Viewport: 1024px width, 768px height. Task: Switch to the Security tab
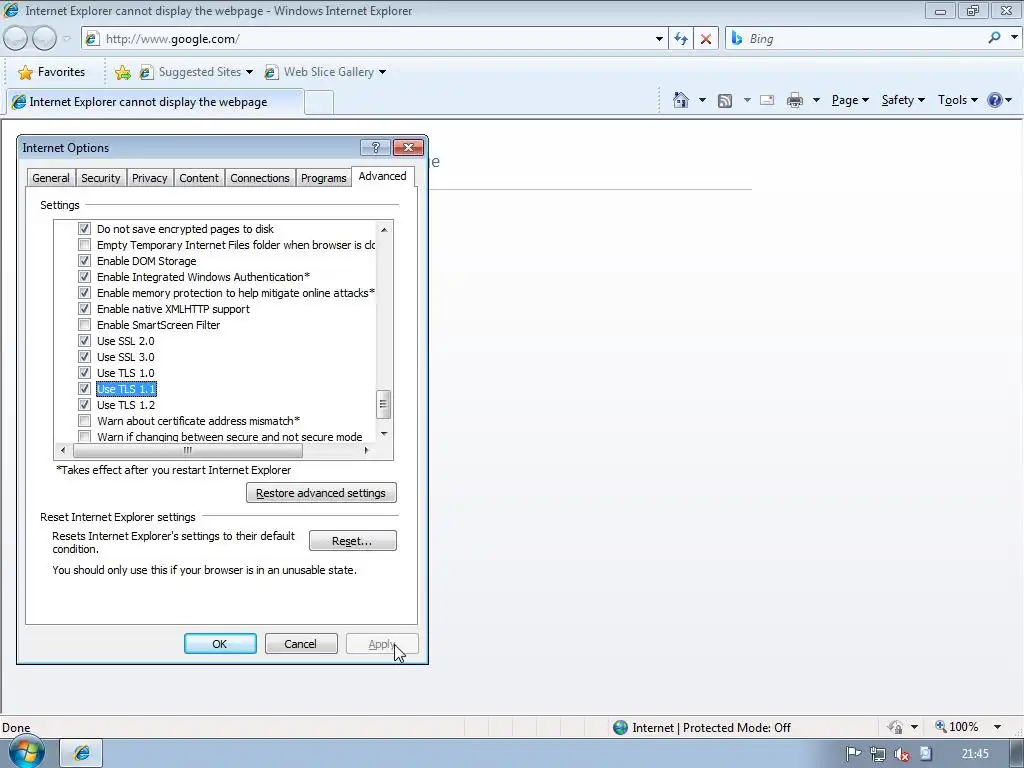tap(101, 178)
